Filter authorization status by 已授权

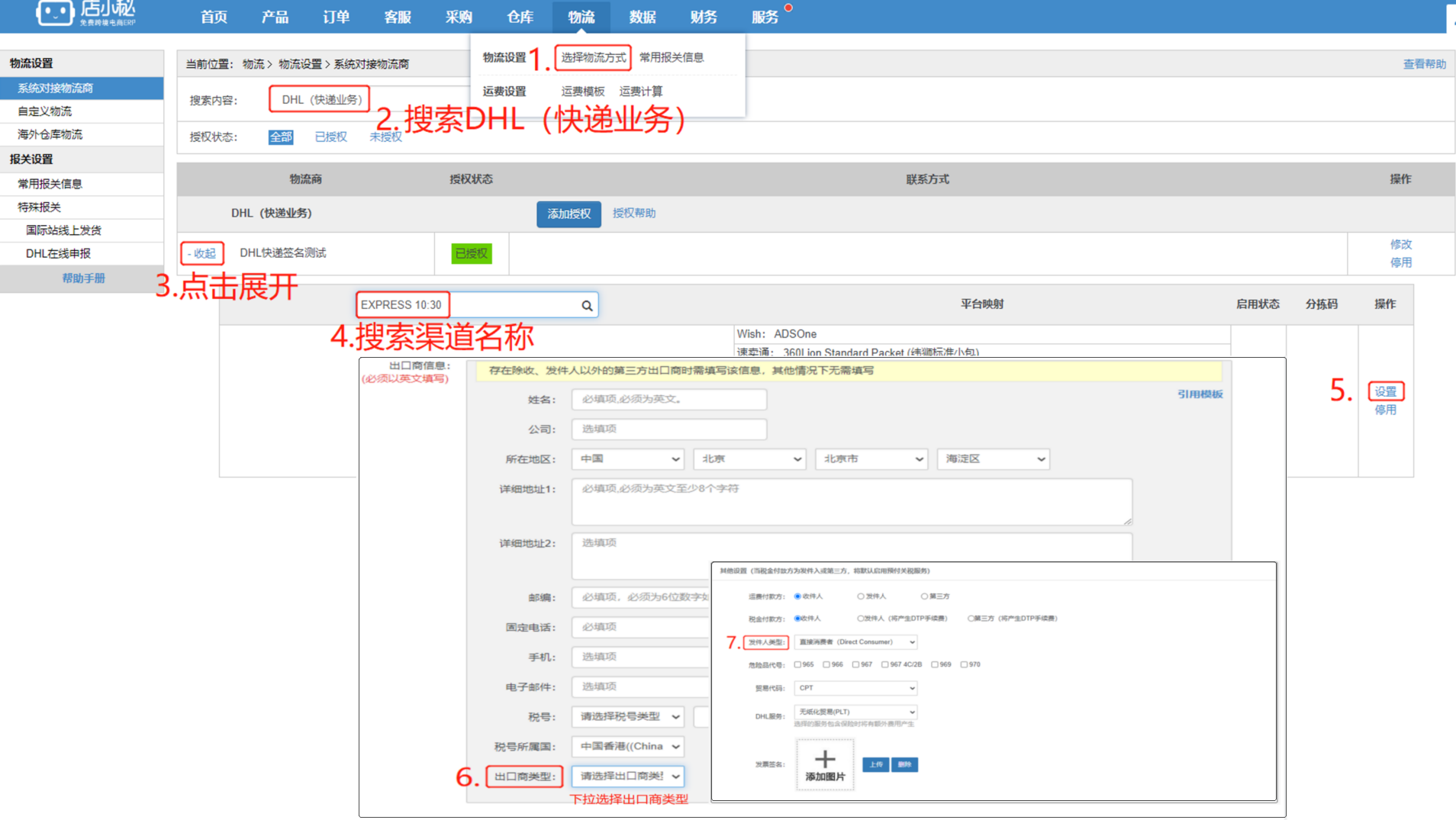click(x=330, y=137)
